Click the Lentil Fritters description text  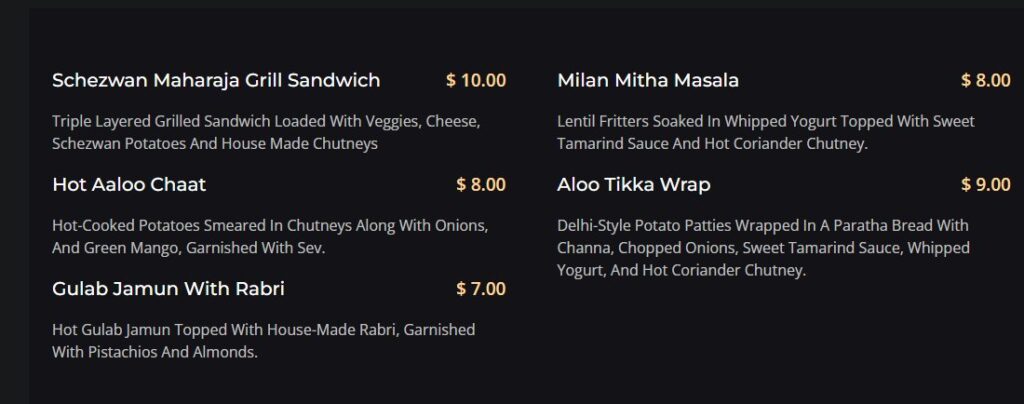pos(765,132)
